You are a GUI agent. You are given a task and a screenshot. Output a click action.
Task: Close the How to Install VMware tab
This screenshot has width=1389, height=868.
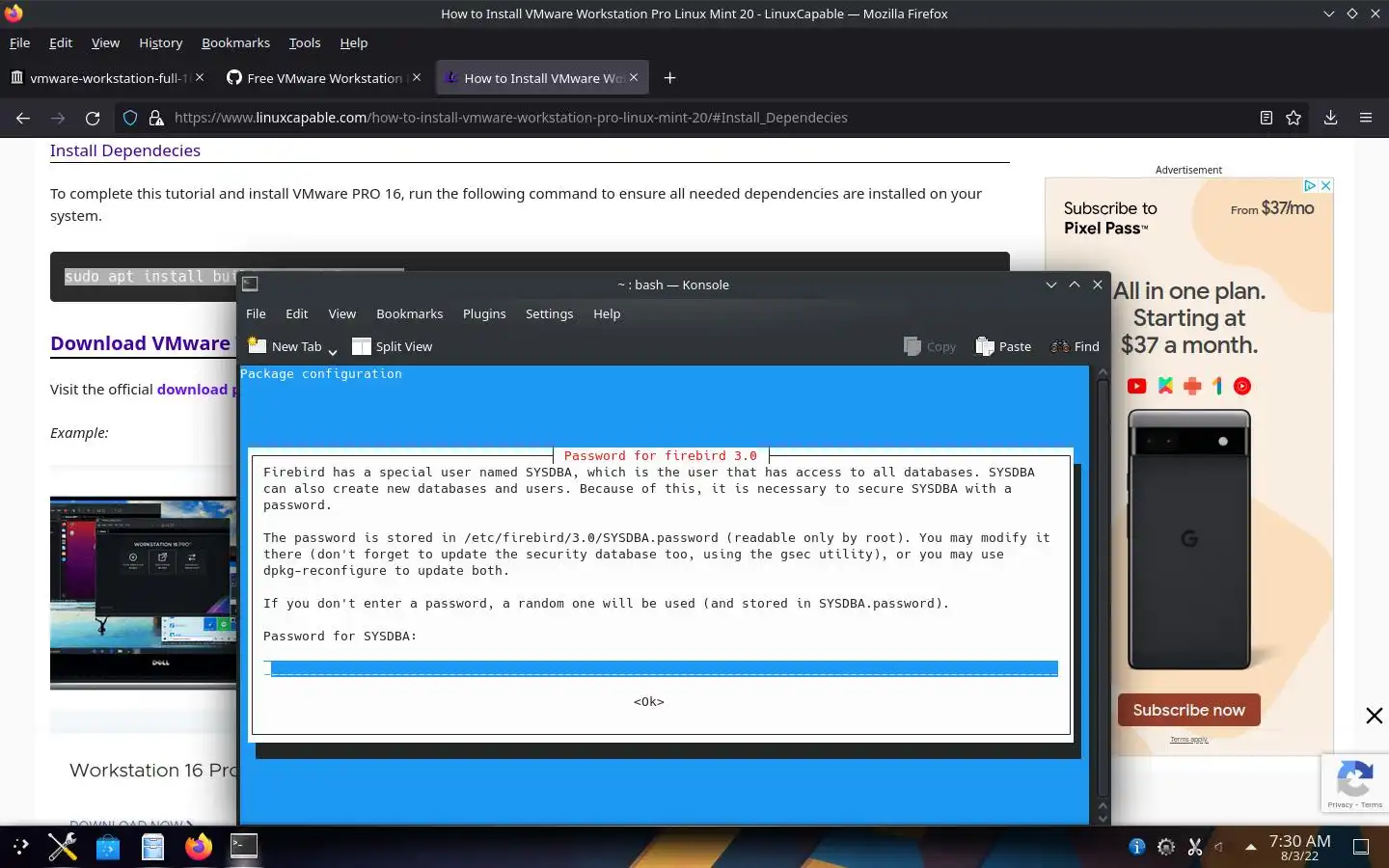pyautogui.click(x=634, y=77)
